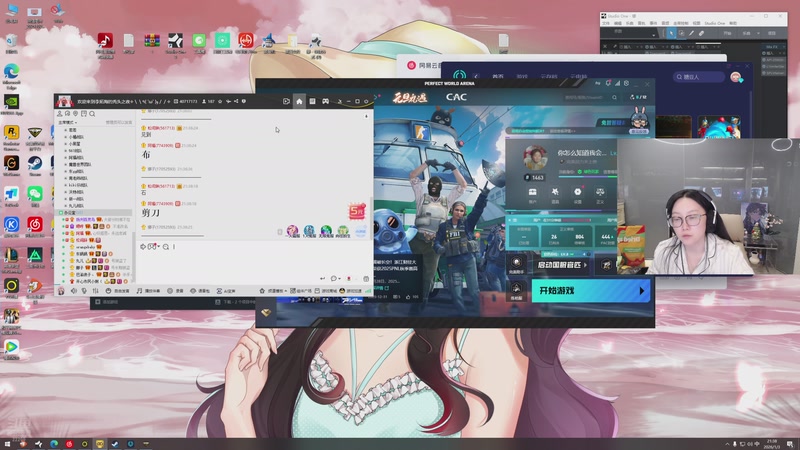Select the 元旦 event tab logo in Arena header

coord(410,97)
